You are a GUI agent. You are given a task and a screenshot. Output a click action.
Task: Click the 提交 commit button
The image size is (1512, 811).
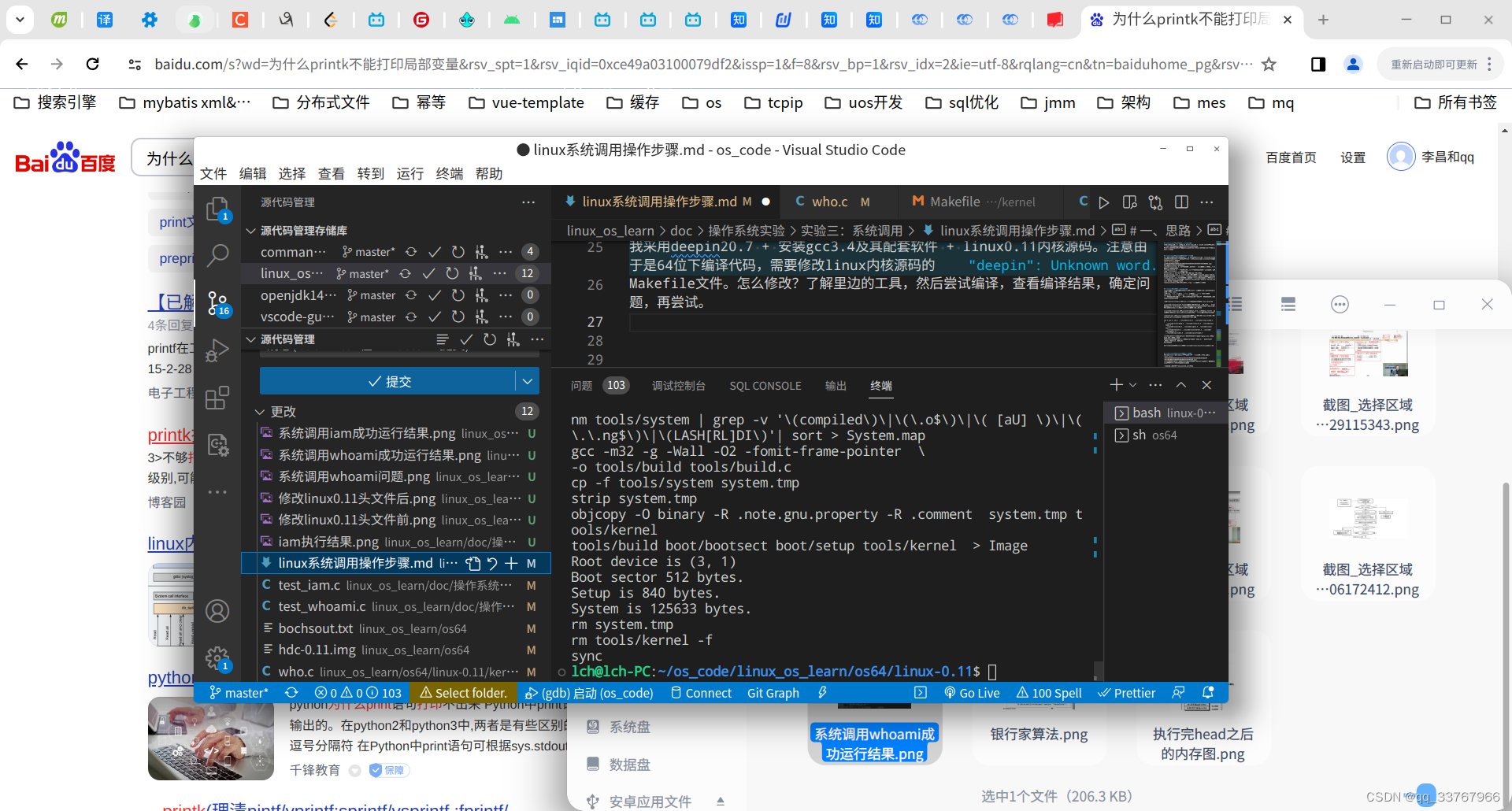click(388, 381)
